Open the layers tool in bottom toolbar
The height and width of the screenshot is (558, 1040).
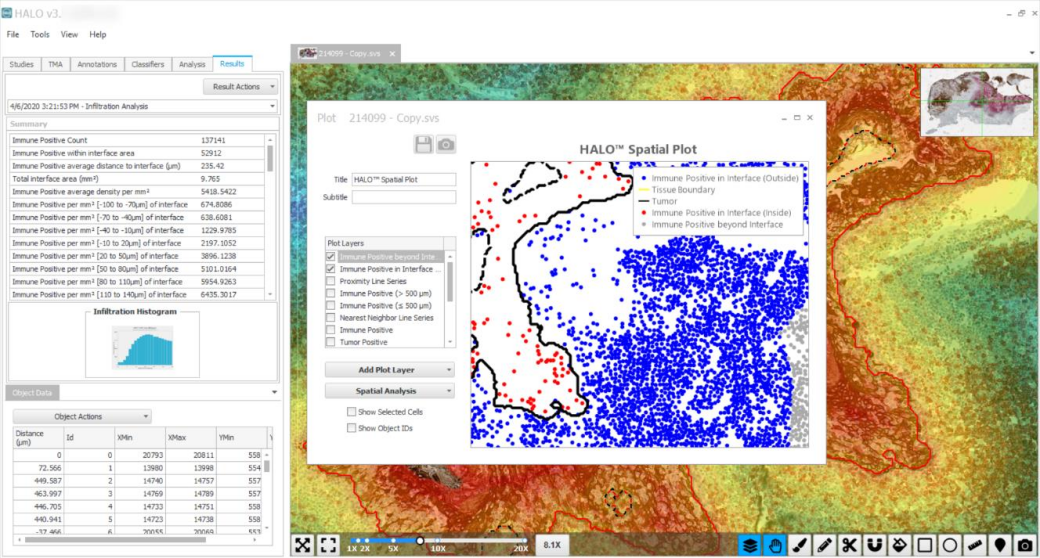(750, 545)
